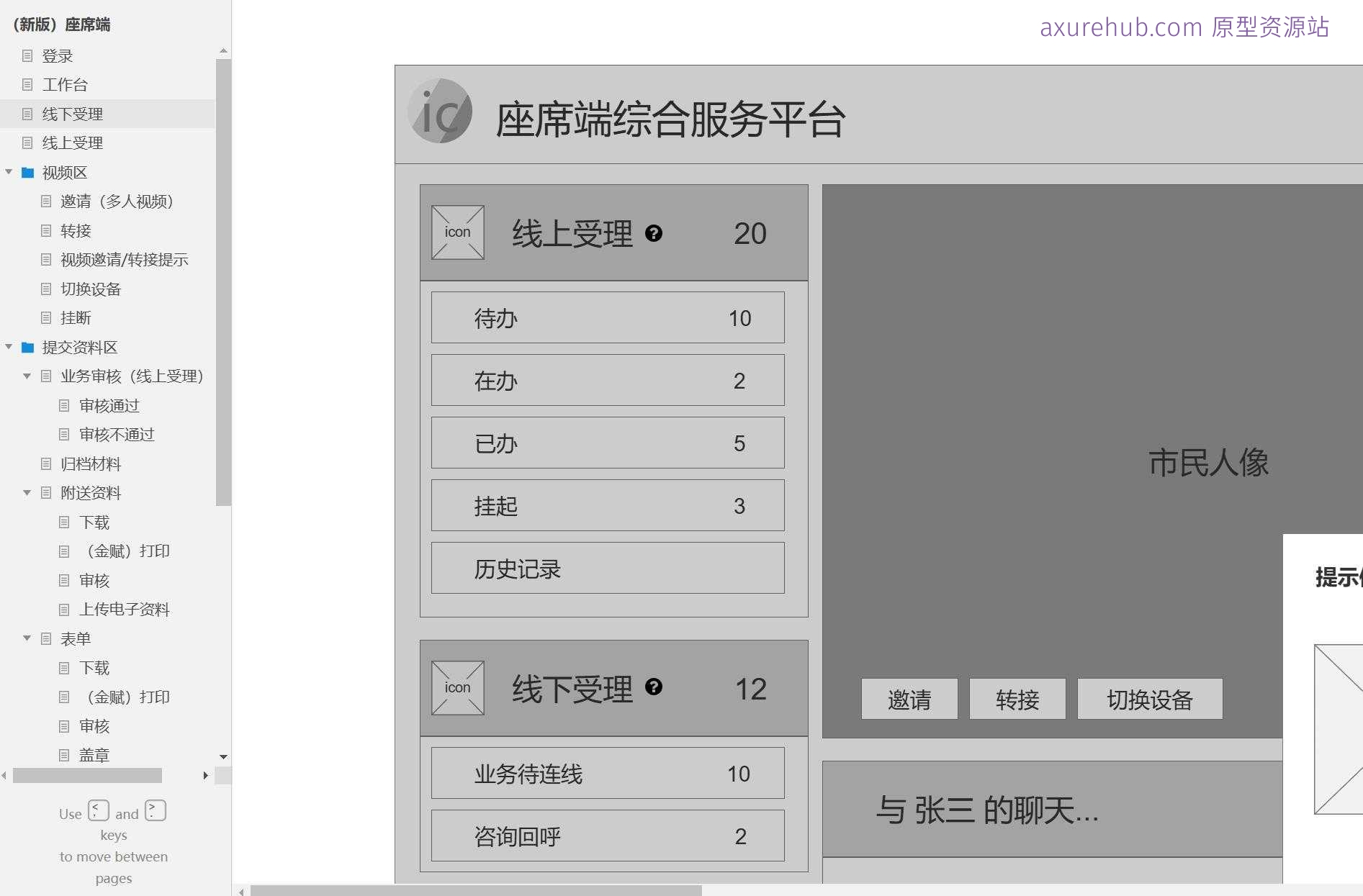Click the 邀请 button
Image resolution: width=1363 pixels, height=896 pixels.
(x=909, y=699)
